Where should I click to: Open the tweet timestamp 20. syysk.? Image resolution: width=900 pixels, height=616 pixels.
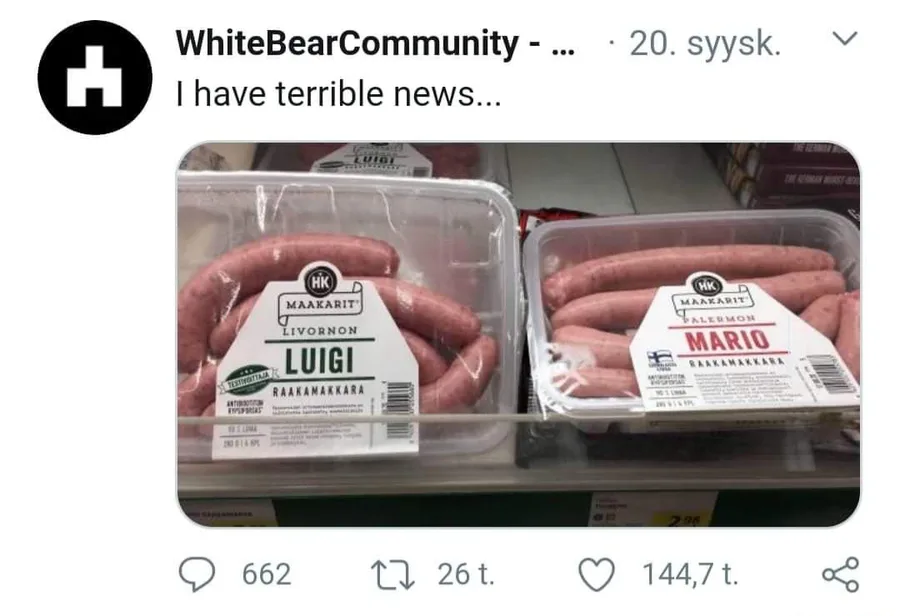pyautogui.click(x=705, y=44)
